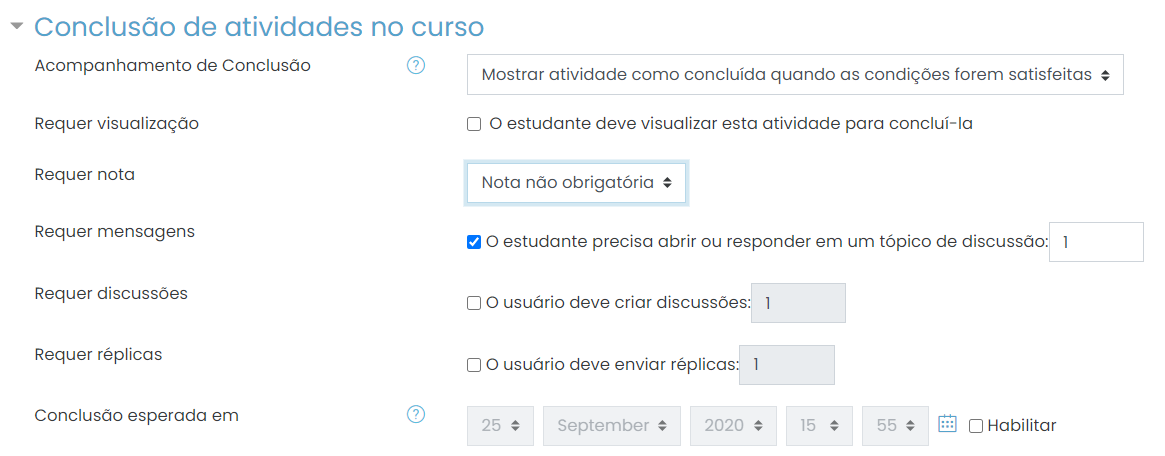The image size is (1165, 456).
Task: Enable the Requer discussões checkbox
Action: point(474,303)
